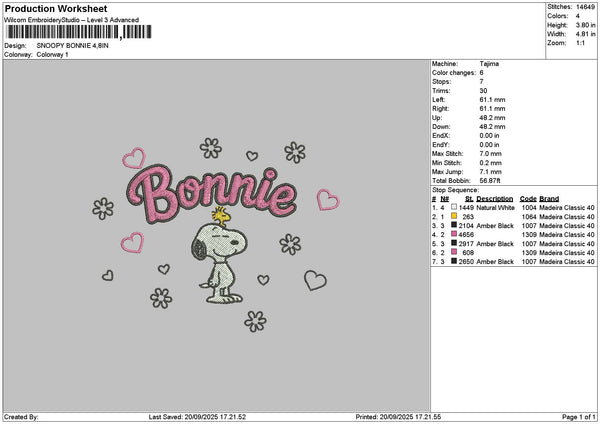Click the 'Brand' column header
This screenshot has width=600, height=424.
coord(549,199)
